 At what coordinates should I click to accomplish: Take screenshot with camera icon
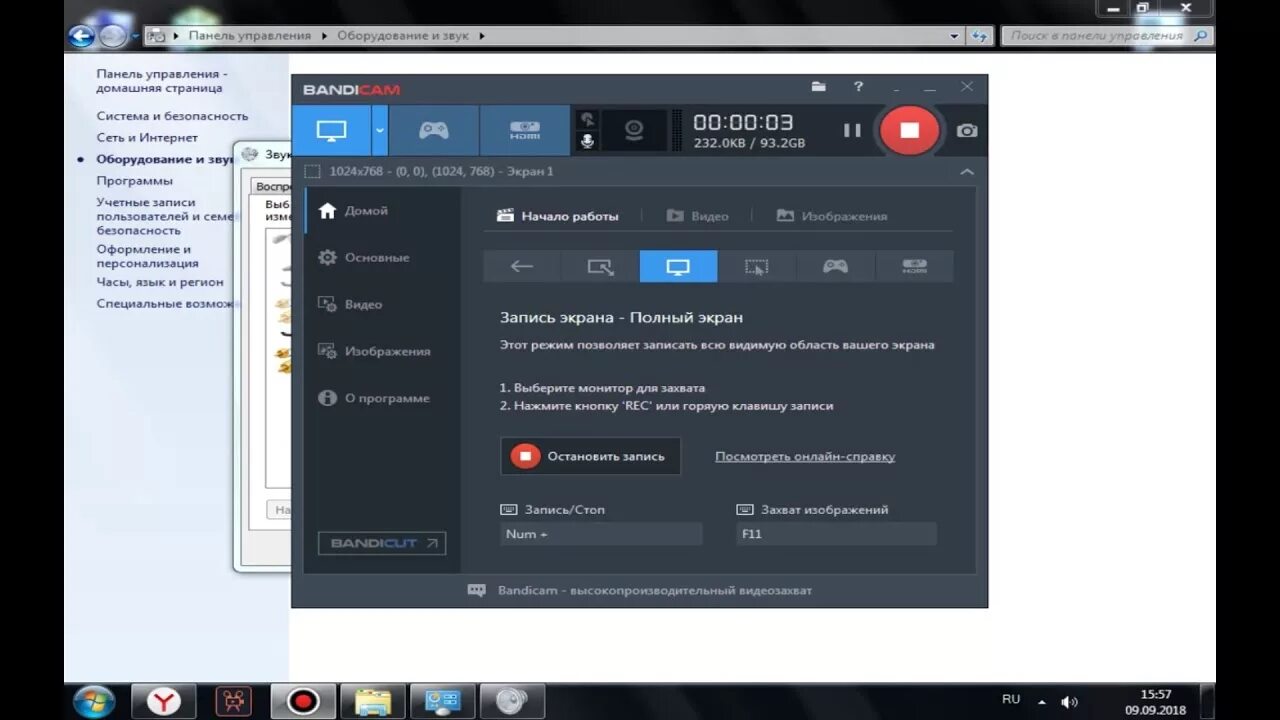coord(966,131)
